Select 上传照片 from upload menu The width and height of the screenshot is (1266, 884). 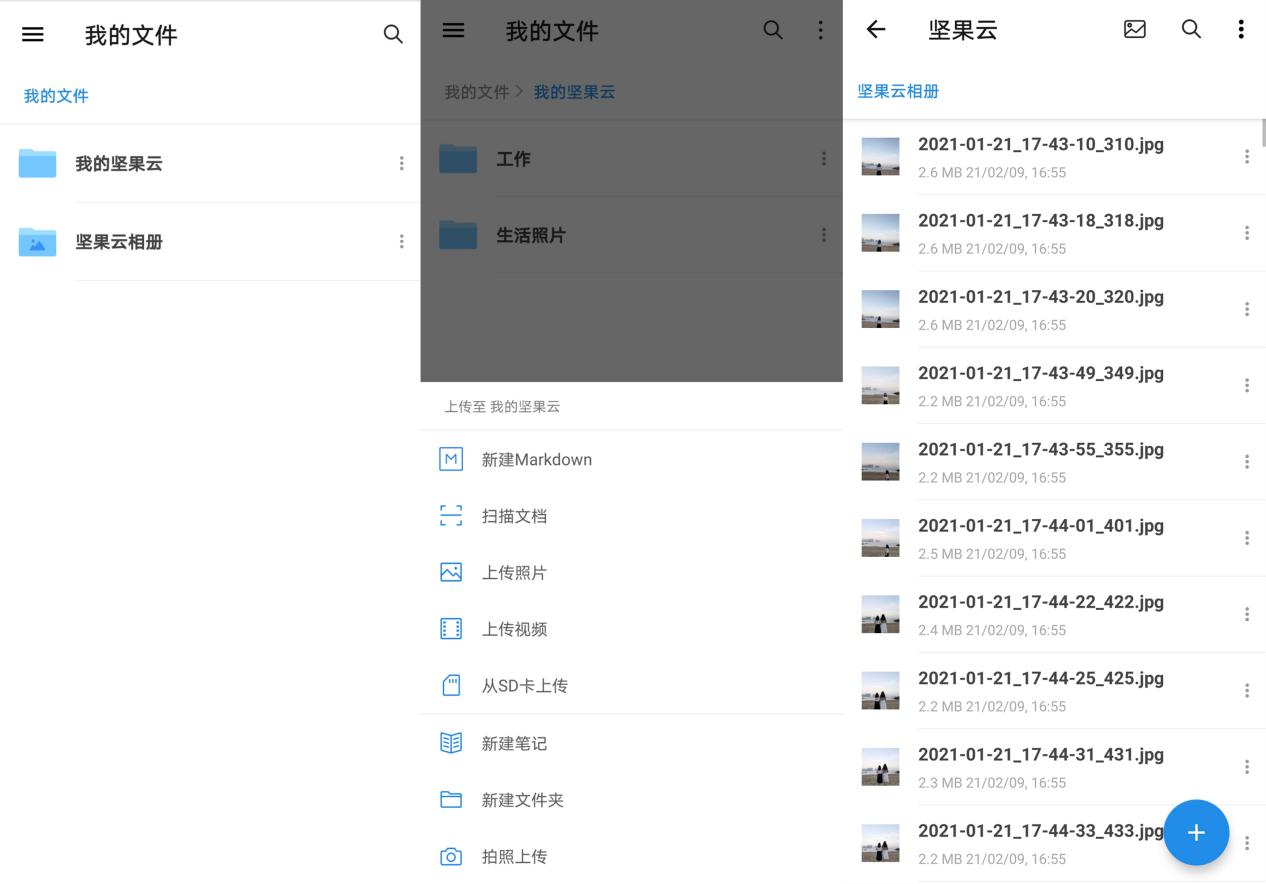pyautogui.click(x=632, y=572)
